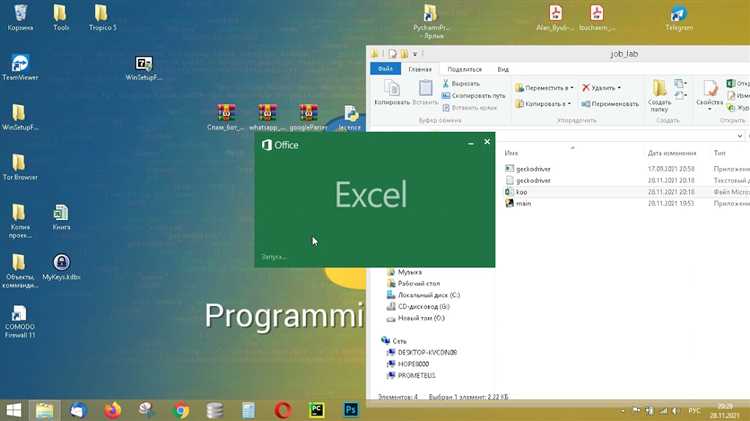Launch Firefox from the taskbar
This screenshot has height=421, width=750.
click(112, 410)
